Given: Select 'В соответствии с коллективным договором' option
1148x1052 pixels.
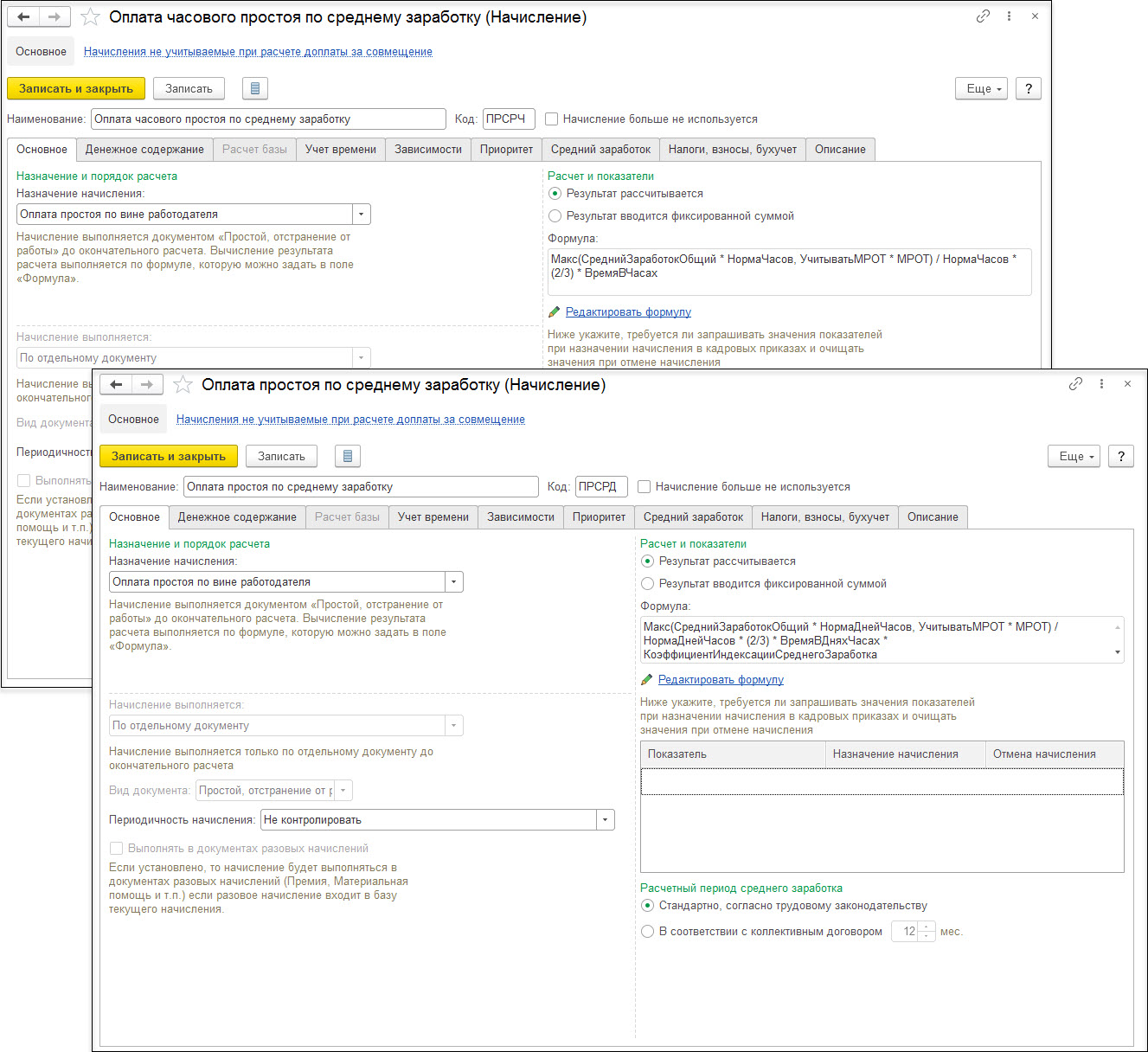Looking at the screenshot, I should pos(647,932).
